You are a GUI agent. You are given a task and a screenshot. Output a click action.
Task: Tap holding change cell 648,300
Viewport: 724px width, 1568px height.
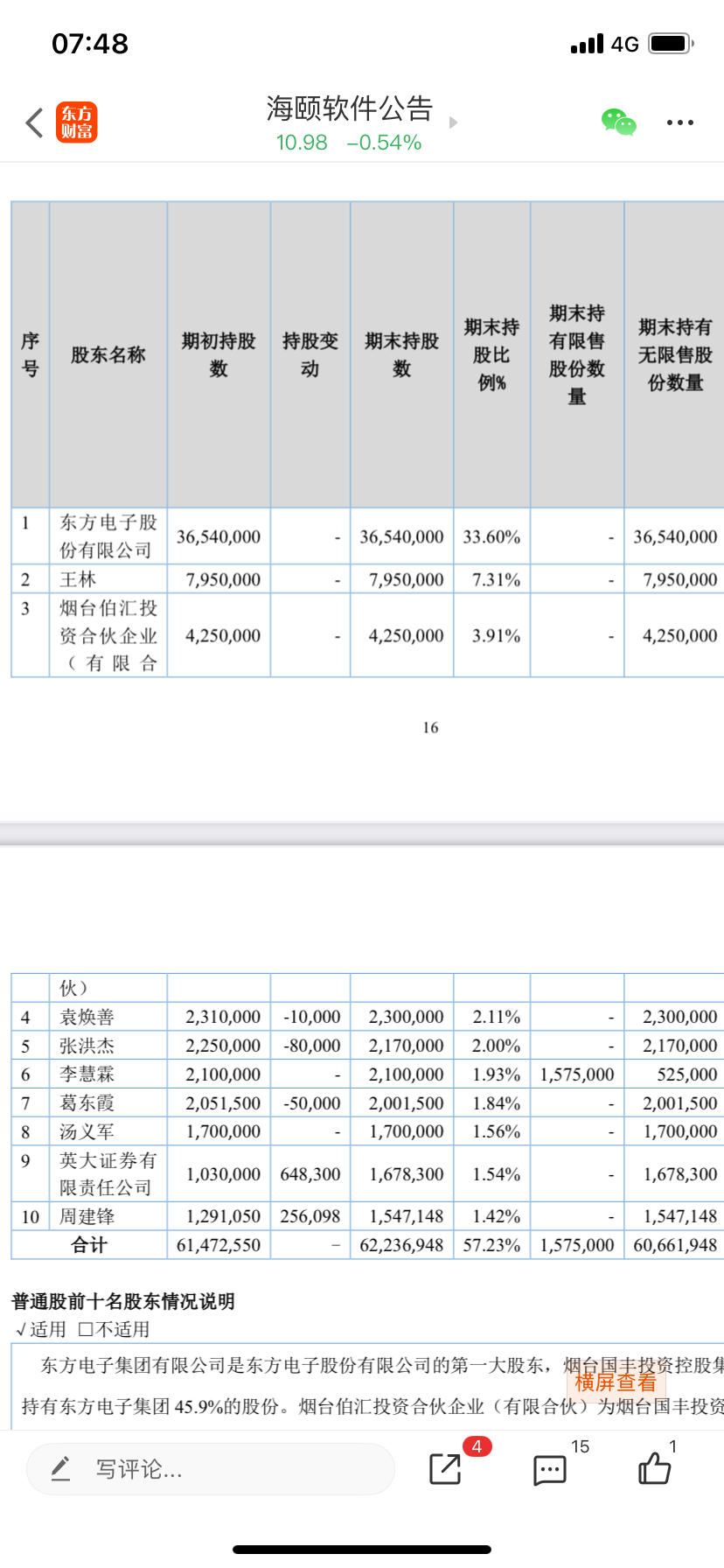pyautogui.click(x=310, y=1174)
